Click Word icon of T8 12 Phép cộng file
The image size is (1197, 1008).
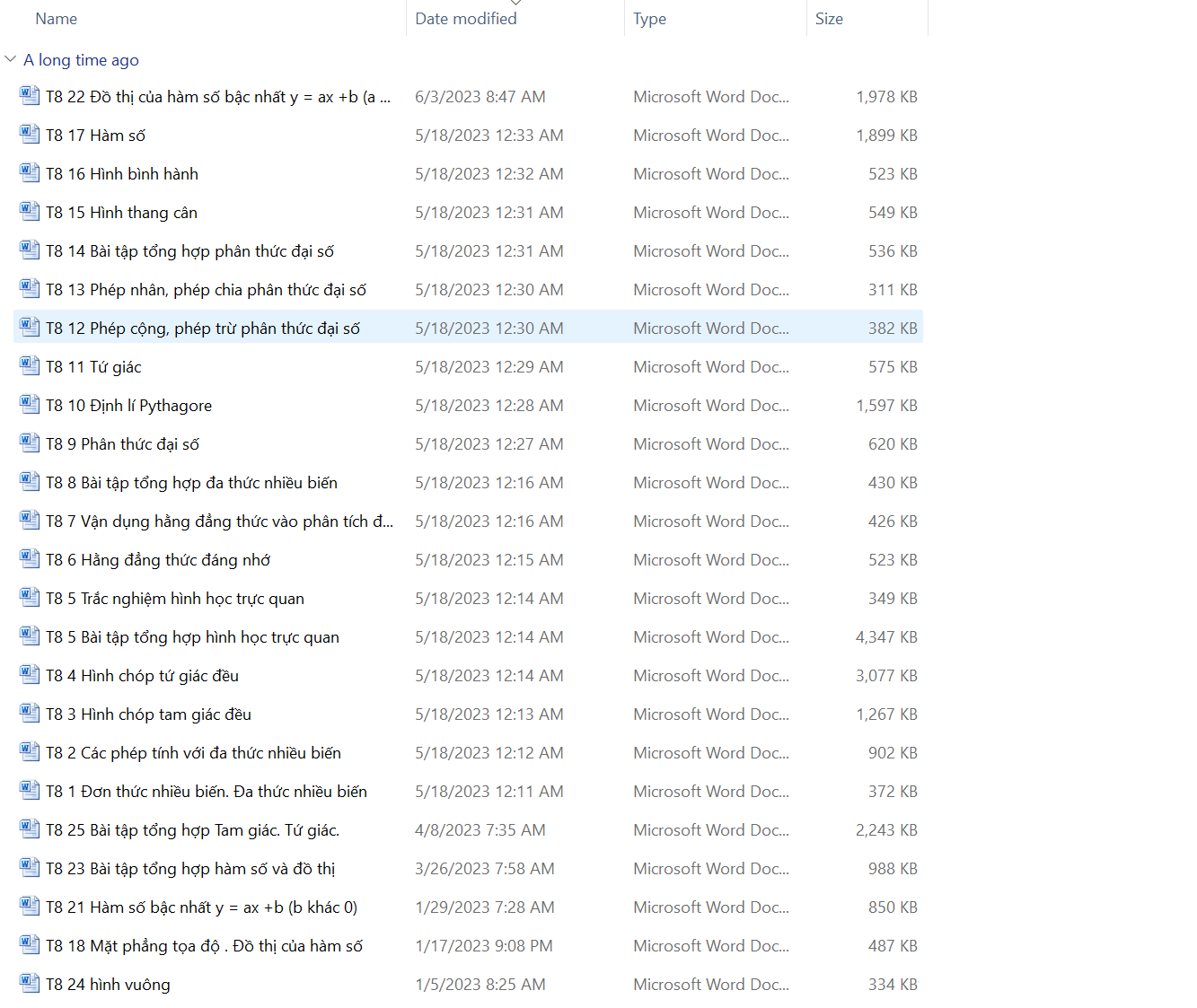pos(30,327)
